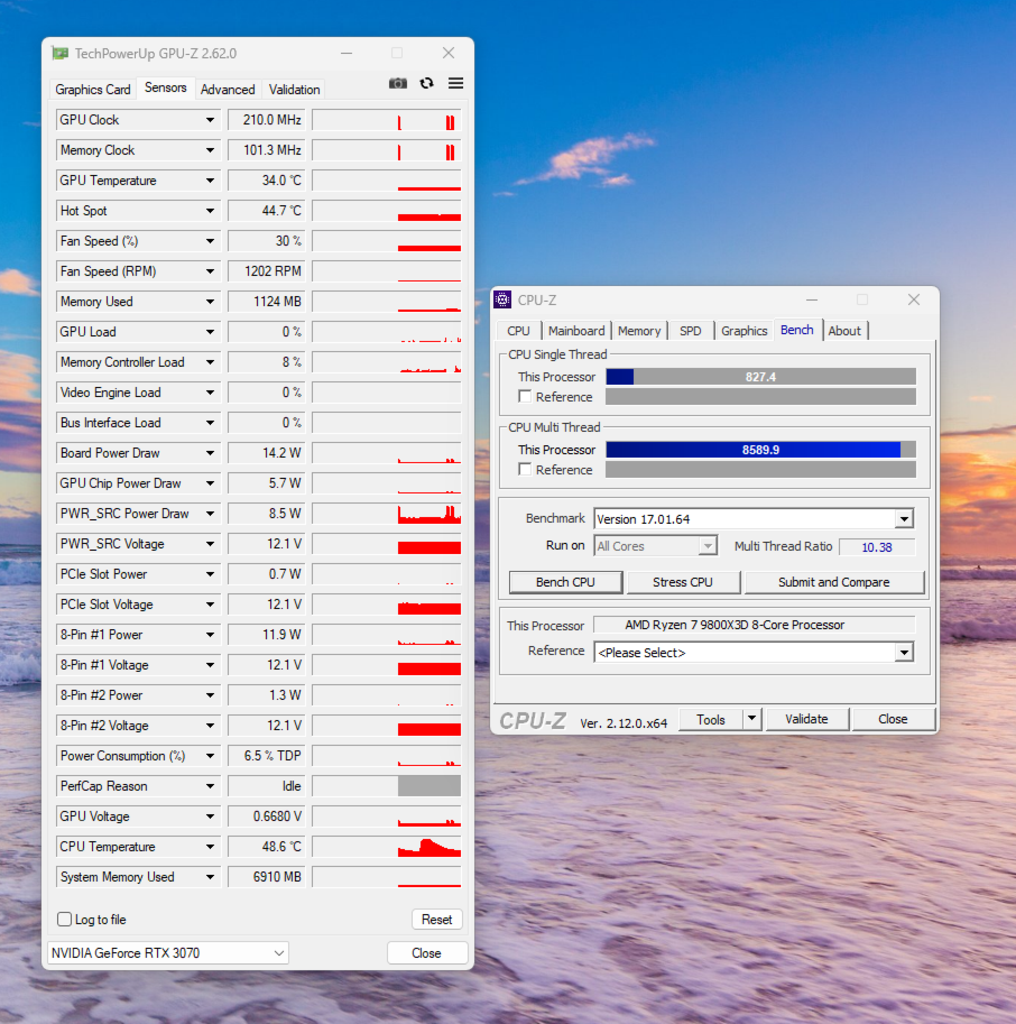The width and height of the screenshot is (1016, 1024).
Task: Click the System Memory Used value 6910 MB
Action: tap(266, 877)
